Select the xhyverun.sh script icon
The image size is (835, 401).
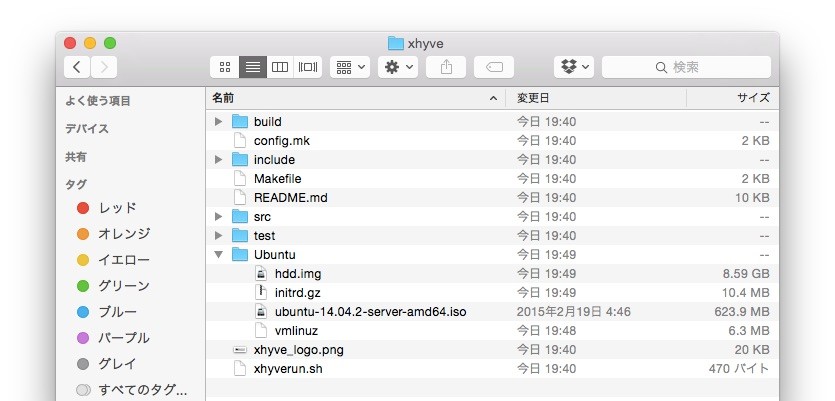tap(240, 369)
